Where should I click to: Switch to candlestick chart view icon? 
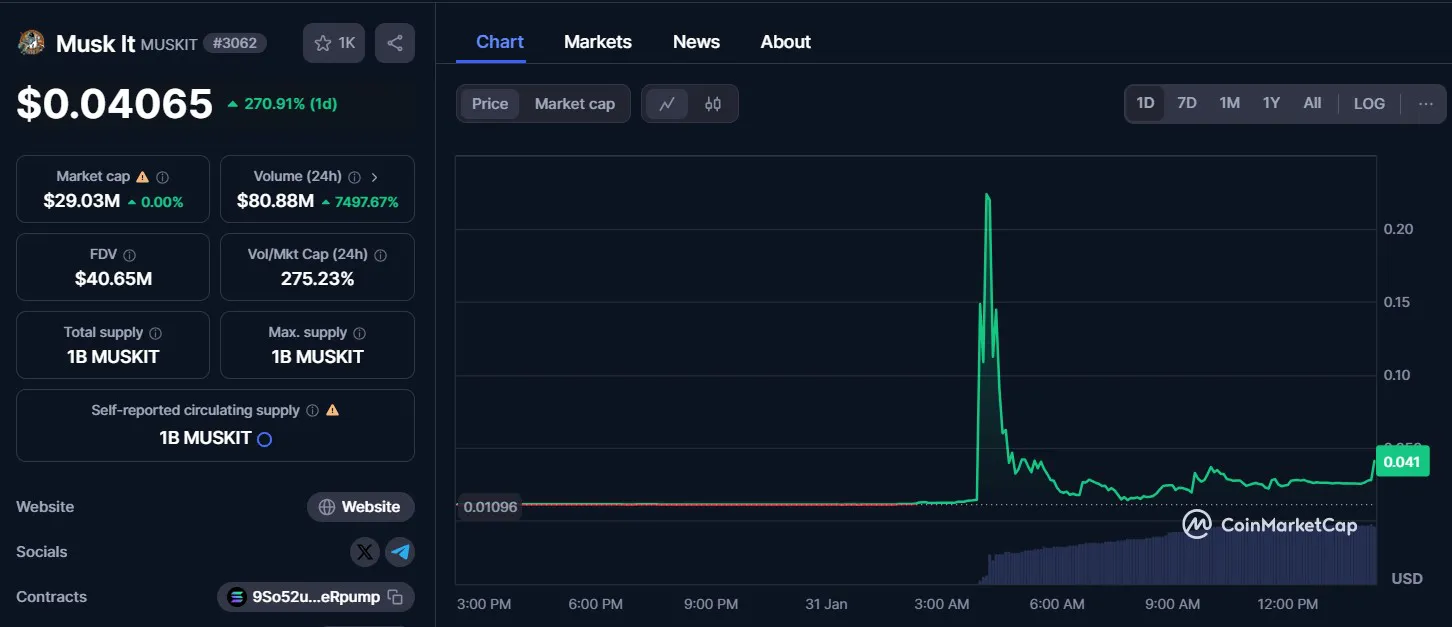click(713, 104)
